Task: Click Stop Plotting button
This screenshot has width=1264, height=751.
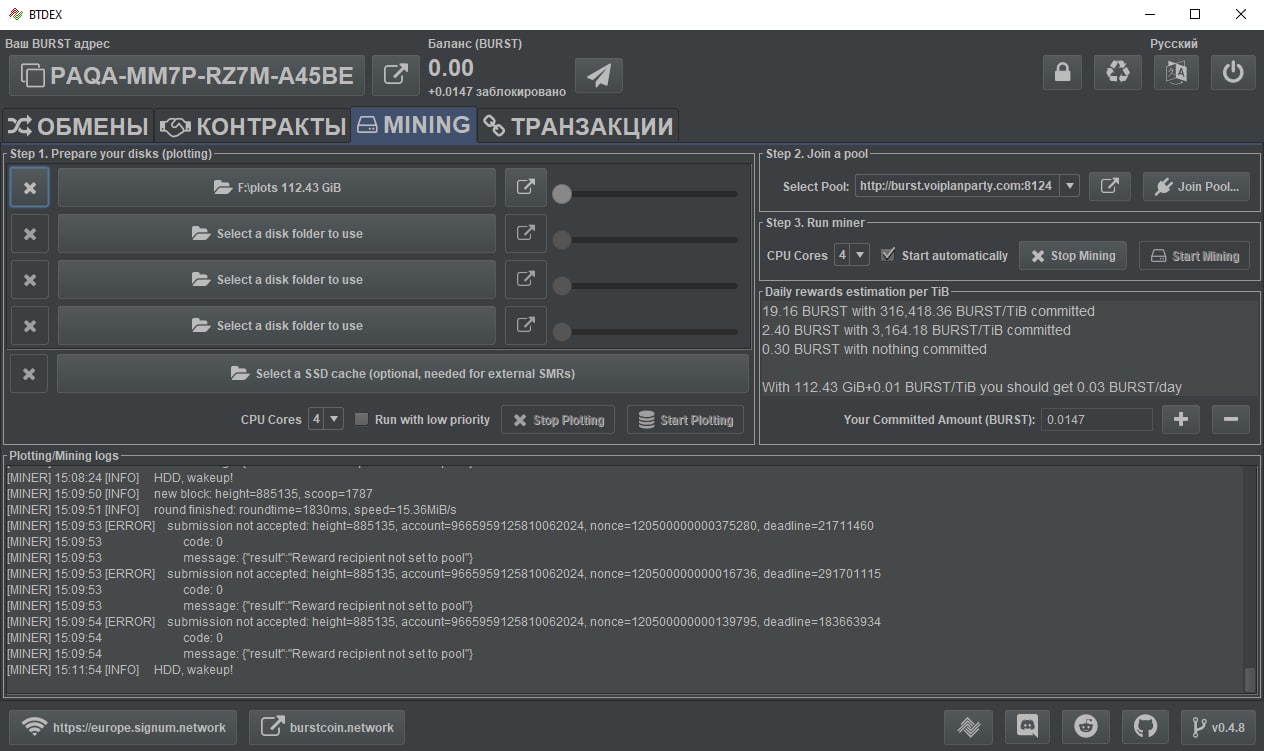Action: 559,420
